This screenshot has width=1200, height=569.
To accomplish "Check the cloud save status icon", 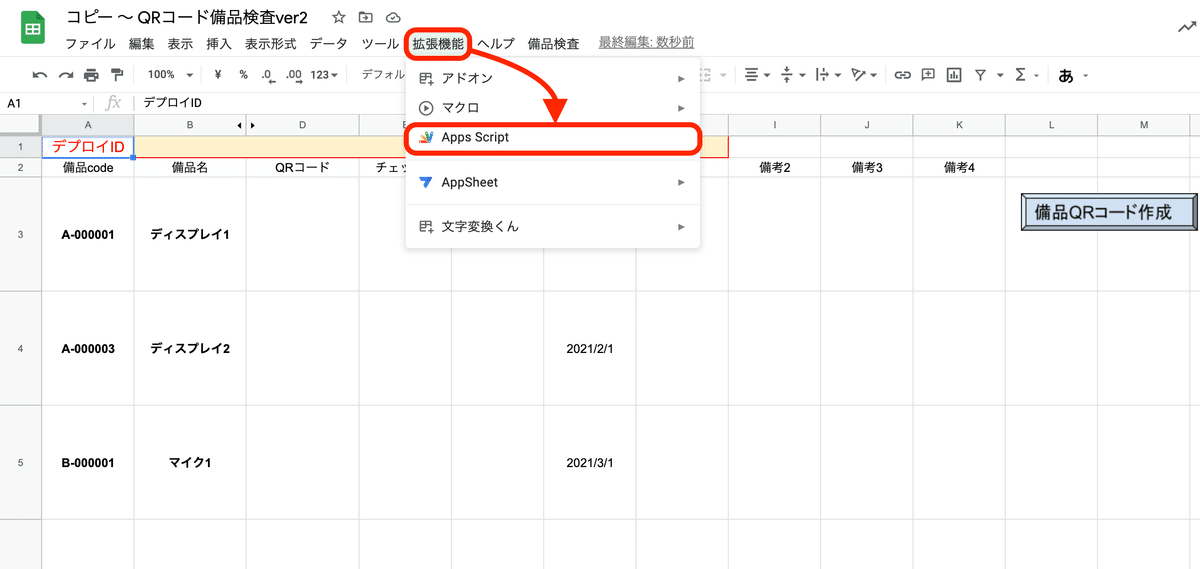I will point(393,18).
